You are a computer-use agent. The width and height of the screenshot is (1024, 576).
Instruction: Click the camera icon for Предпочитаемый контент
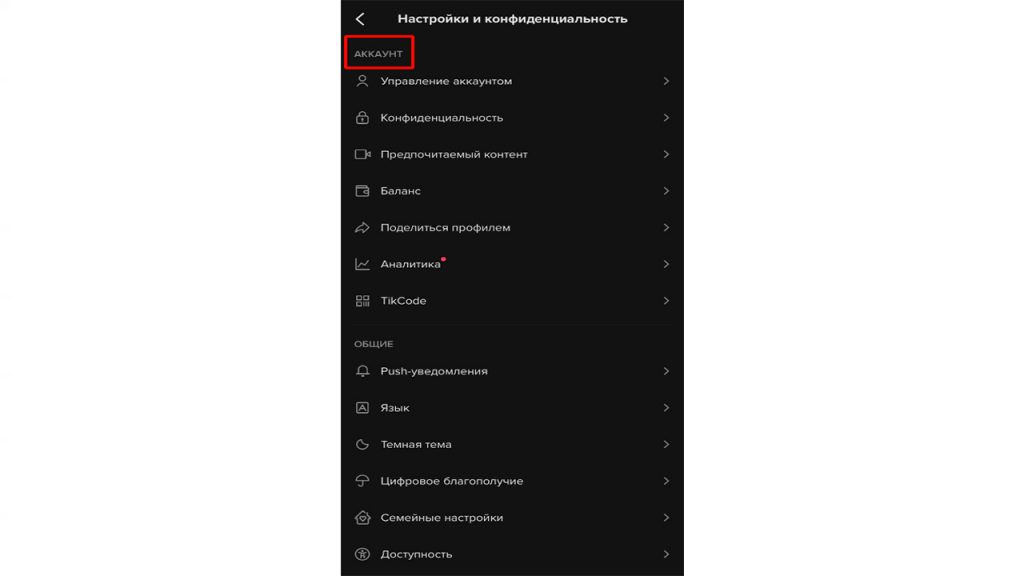pos(362,154)
